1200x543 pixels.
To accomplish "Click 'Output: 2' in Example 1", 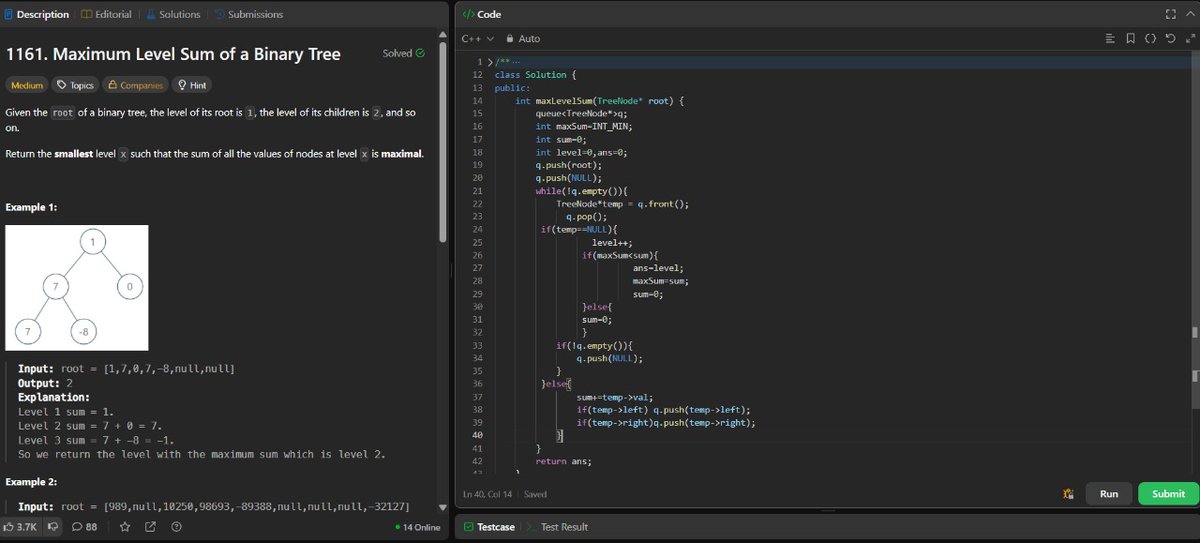I will click(45, 383).
